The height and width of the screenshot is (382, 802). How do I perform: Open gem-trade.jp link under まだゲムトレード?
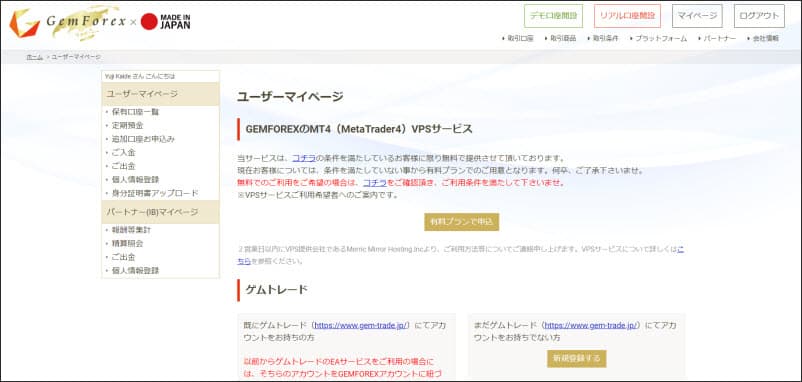click(x=591, y=325)
